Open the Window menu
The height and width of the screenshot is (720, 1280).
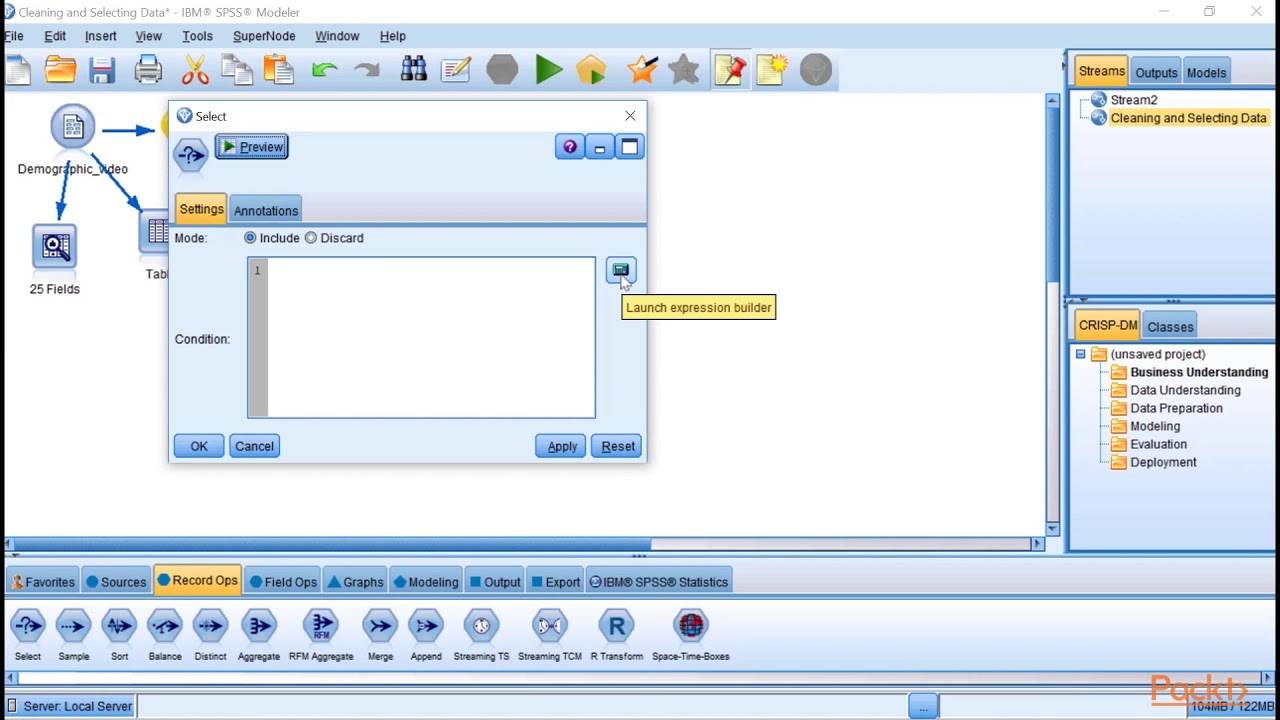337,36
